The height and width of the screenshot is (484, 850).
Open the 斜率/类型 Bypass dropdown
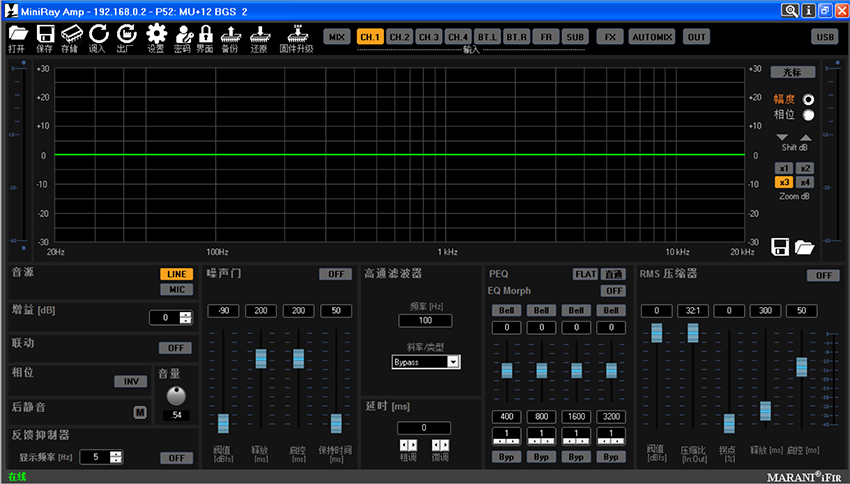click(426, 362)
